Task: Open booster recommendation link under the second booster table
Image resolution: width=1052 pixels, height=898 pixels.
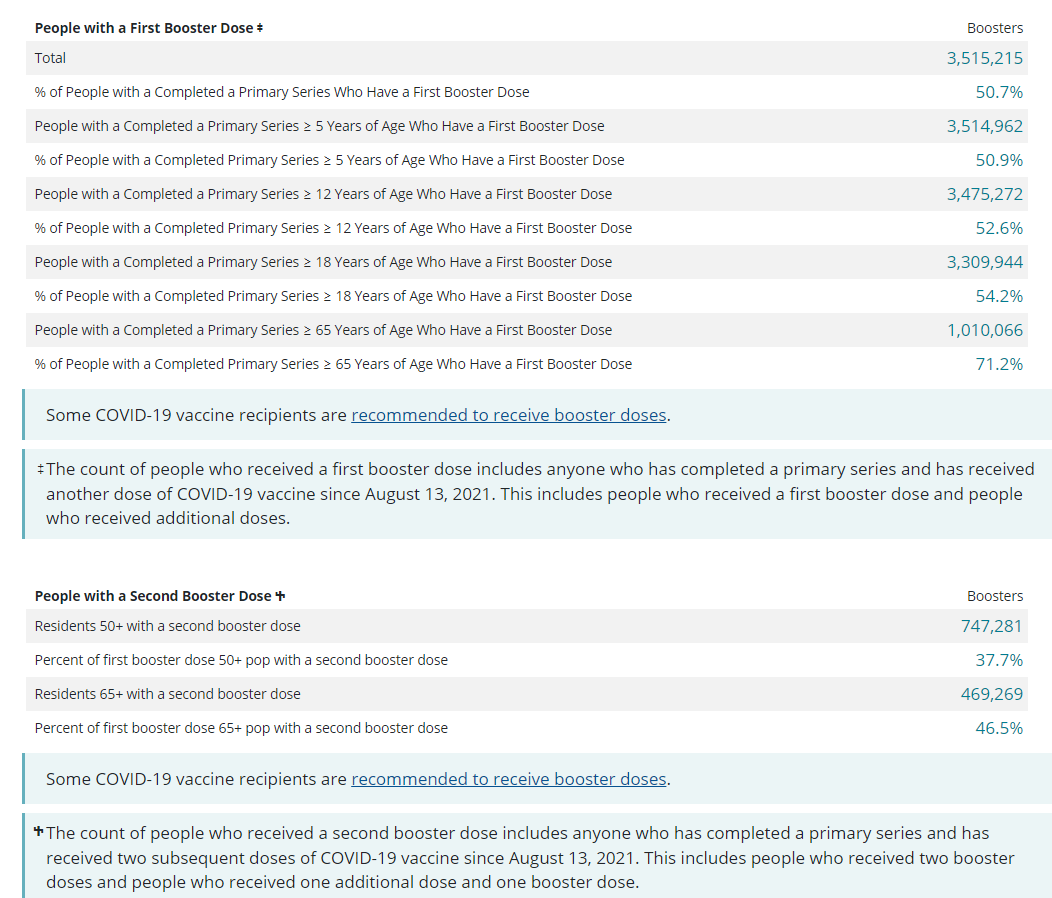Action: tap(508, 779)
